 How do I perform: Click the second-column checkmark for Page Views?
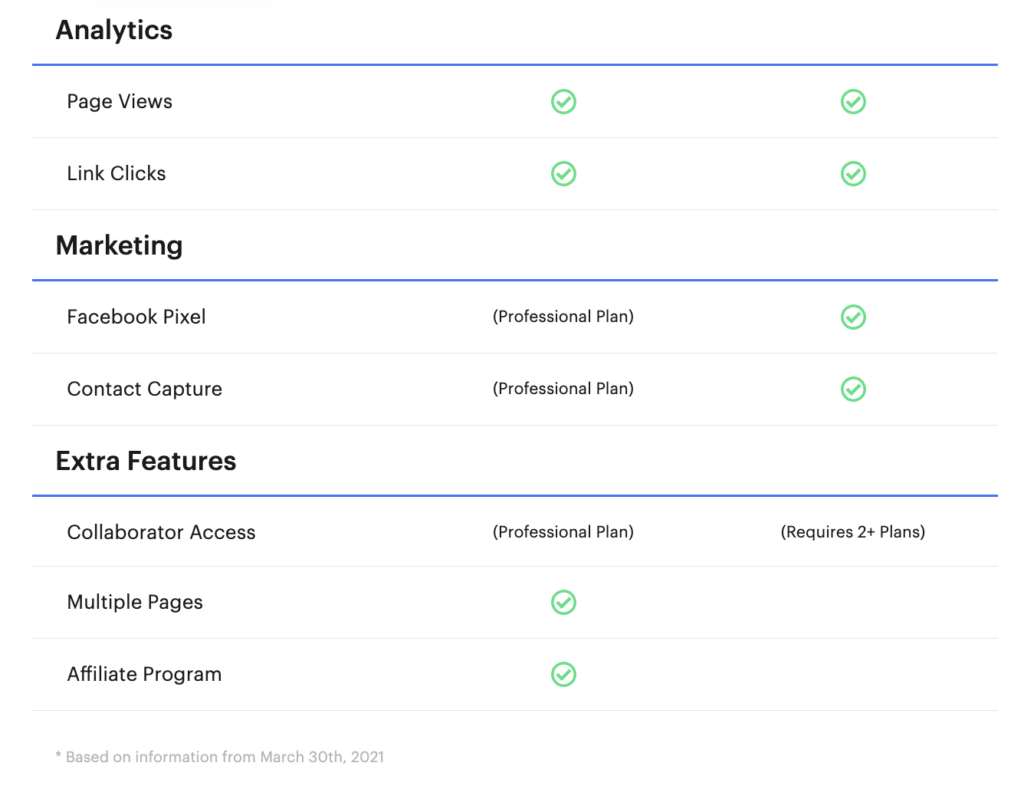tap(853, 102)
